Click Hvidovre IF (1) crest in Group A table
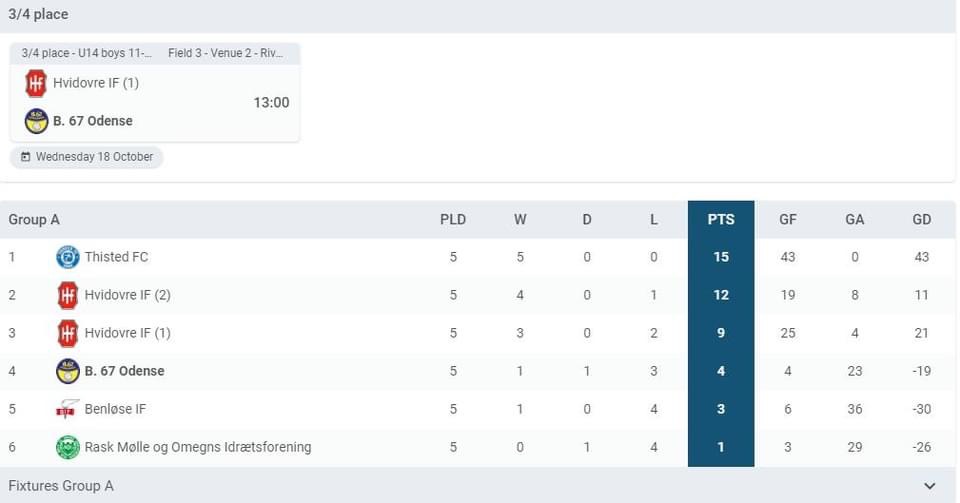 (x=67, y=333)
